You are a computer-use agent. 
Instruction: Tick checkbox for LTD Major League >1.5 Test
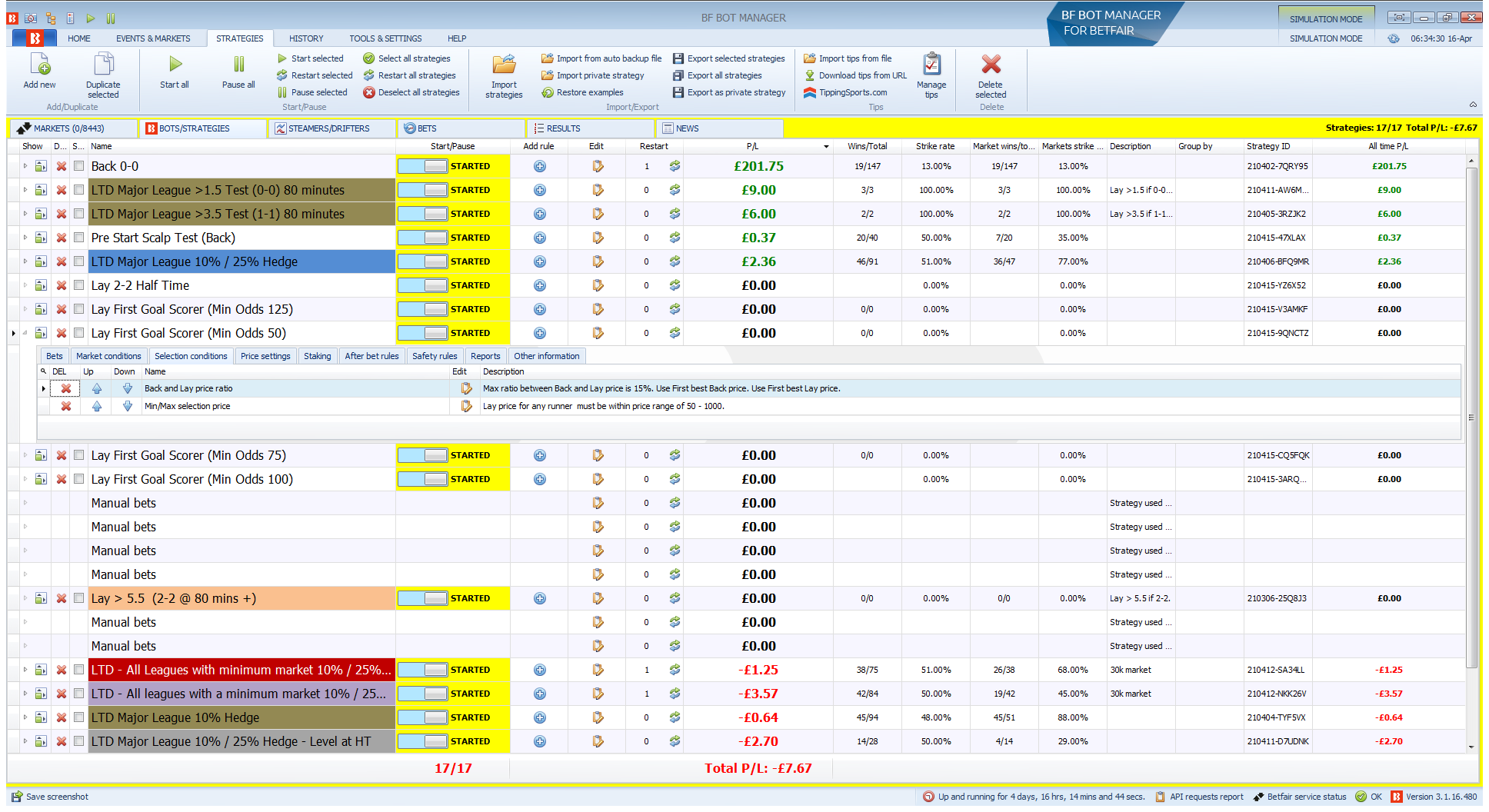(79, 189)
